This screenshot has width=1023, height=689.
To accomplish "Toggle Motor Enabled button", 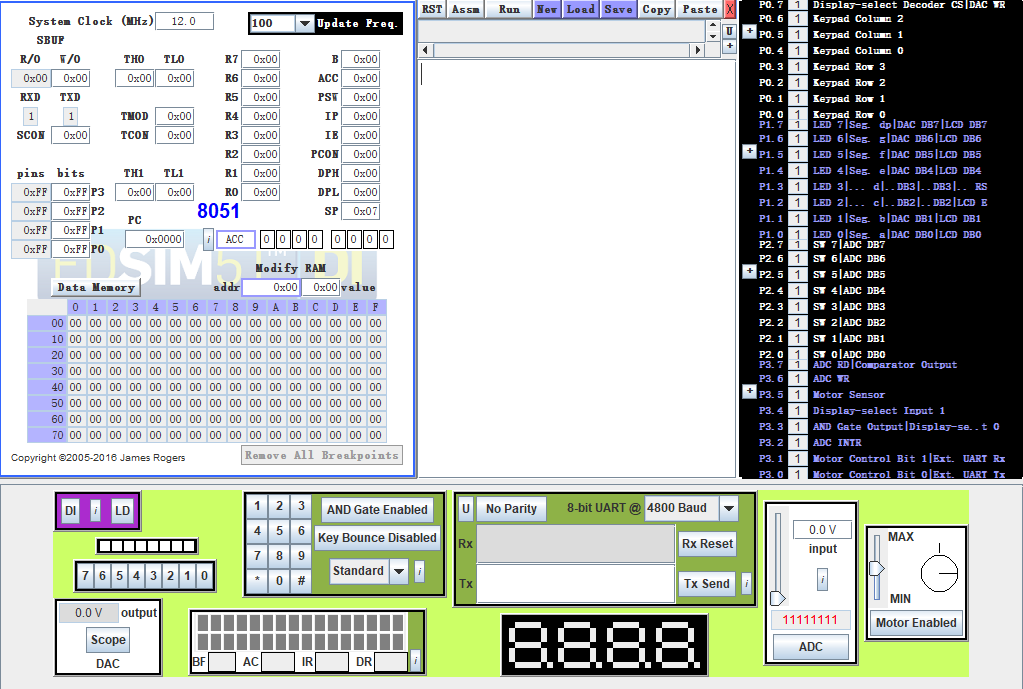I will tap(915, 622).
